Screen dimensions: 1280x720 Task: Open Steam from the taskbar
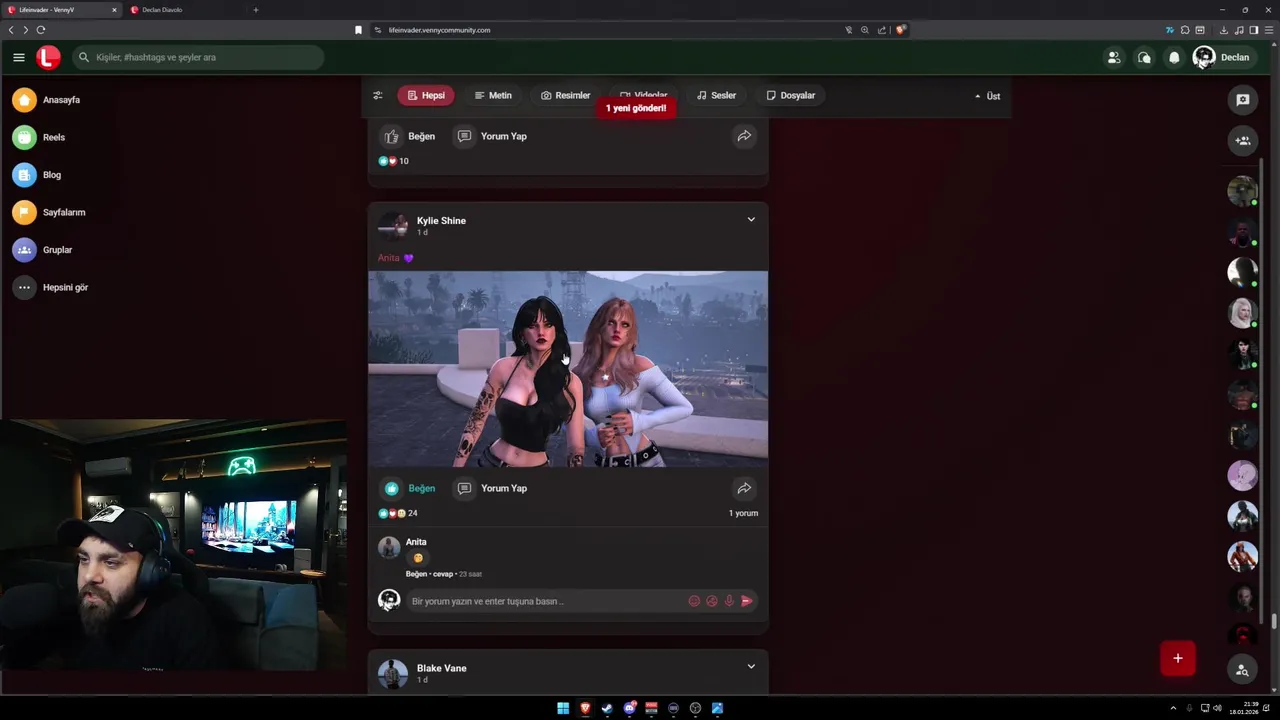click(607, 708)
